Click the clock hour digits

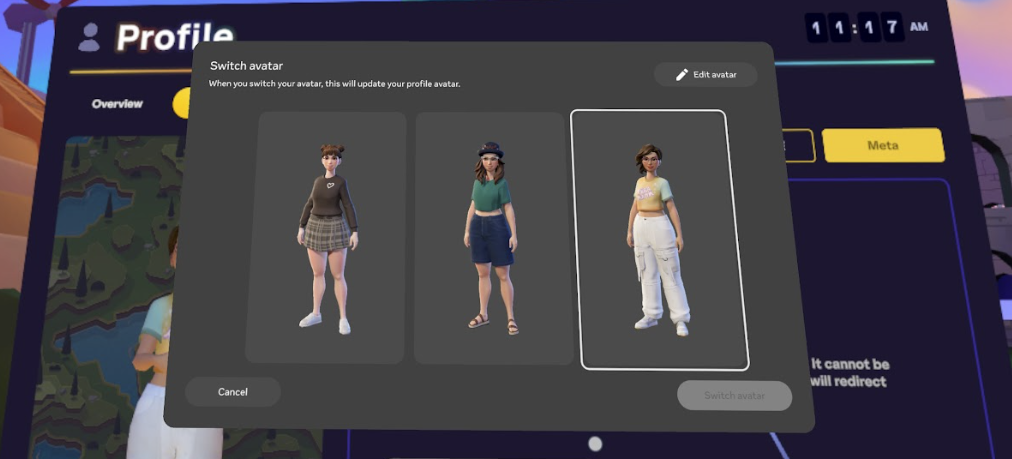pyautogui.click(x=829, y=28)
